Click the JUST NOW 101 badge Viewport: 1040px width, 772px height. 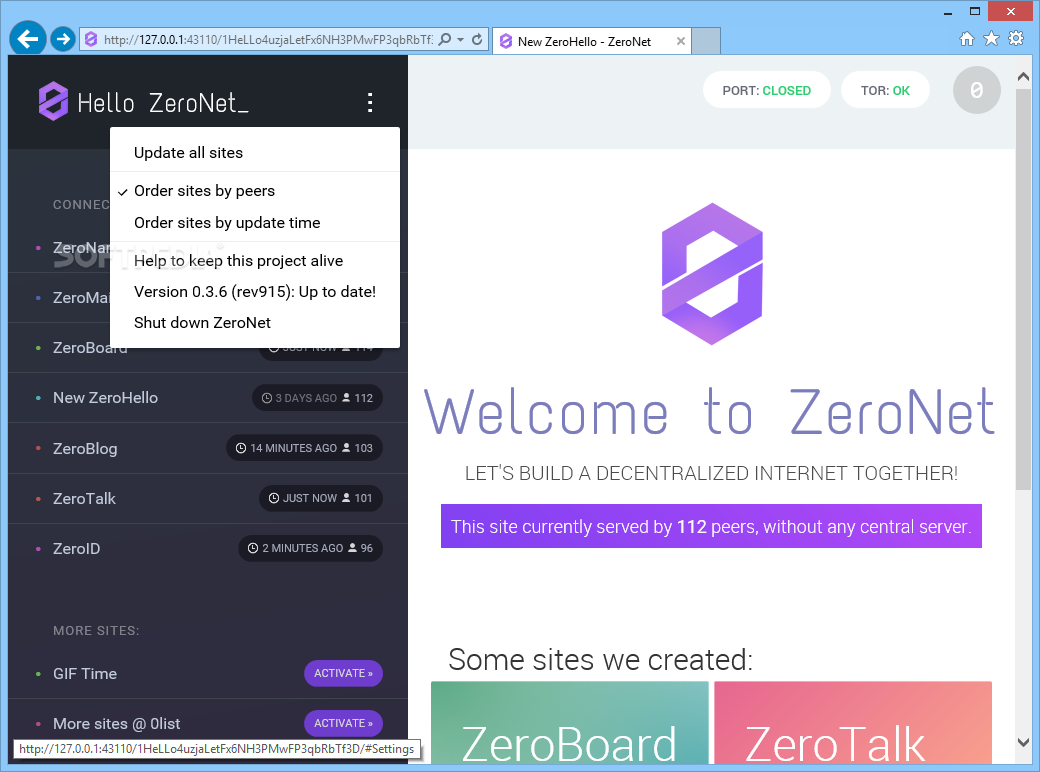[x=321, y=498]
